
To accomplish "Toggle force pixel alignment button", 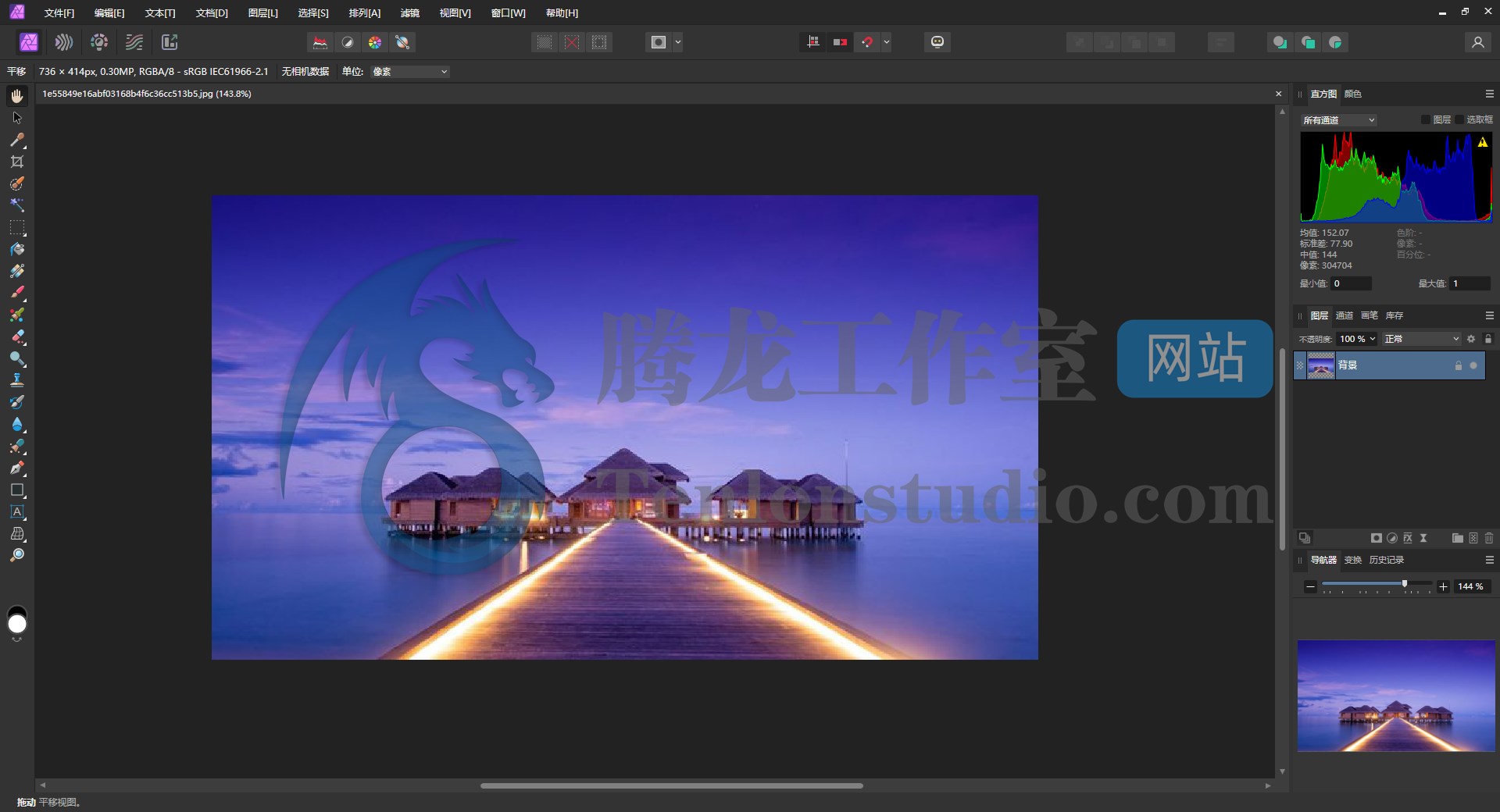I will [813, 42].
